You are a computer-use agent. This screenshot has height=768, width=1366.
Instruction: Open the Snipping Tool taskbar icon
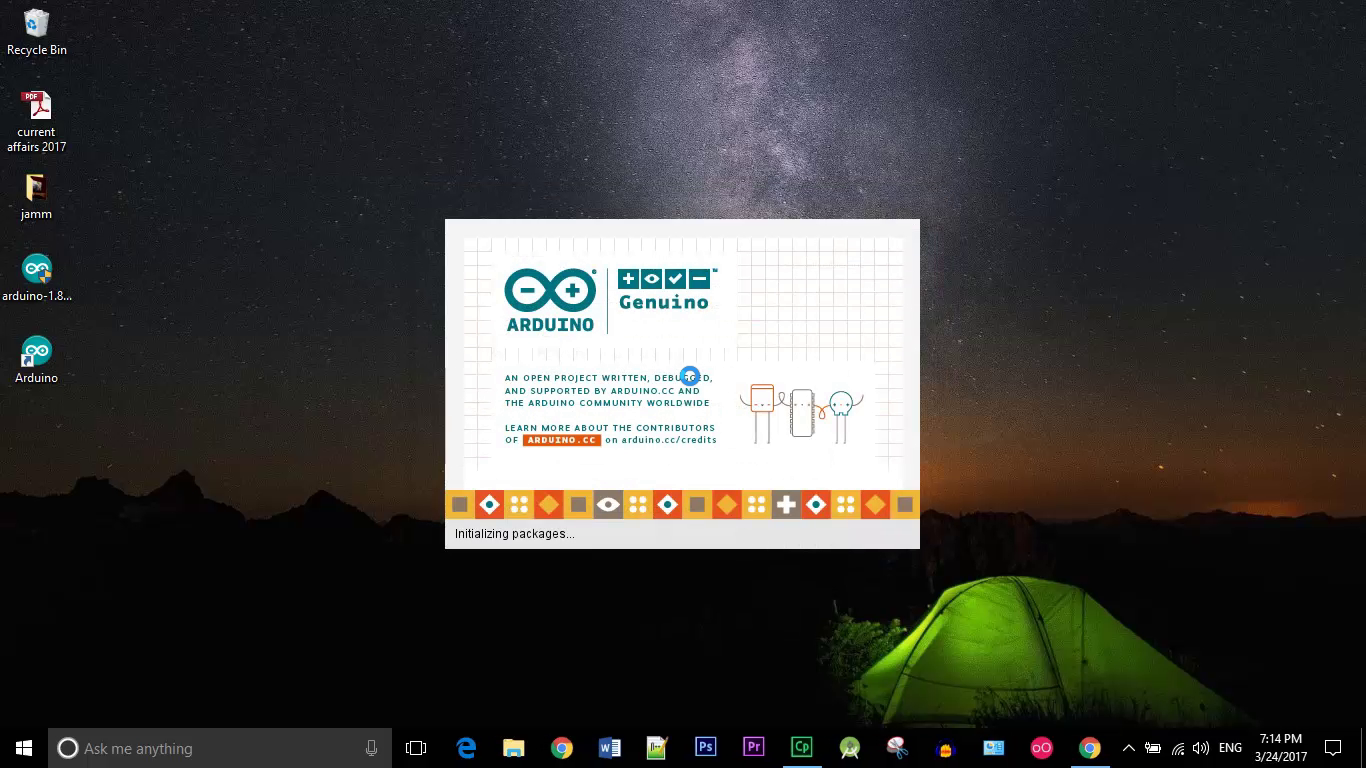897,748
